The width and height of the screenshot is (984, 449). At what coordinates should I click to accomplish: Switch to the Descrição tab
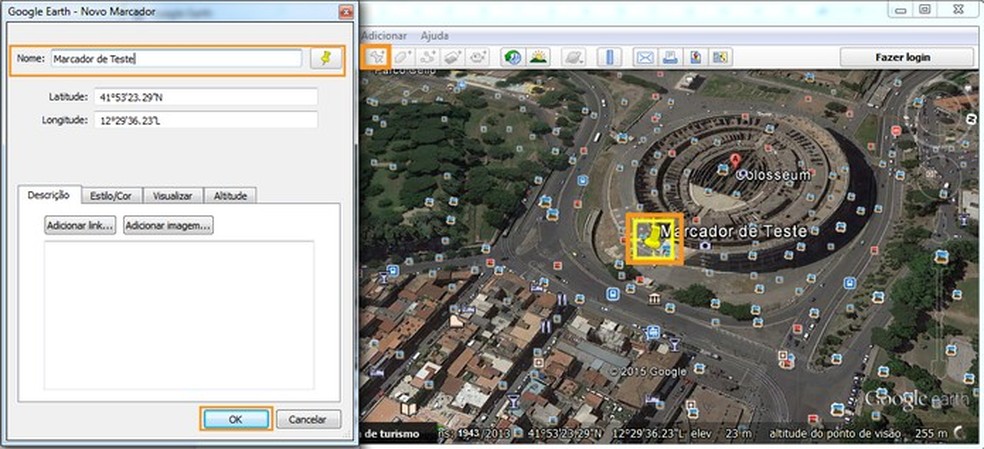pos(49,195)
